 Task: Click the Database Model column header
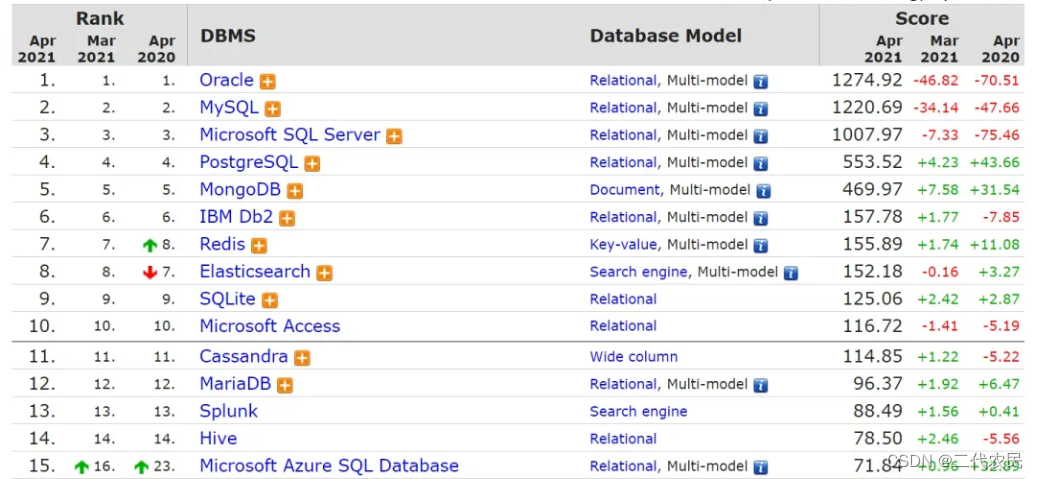pos(666,36)
